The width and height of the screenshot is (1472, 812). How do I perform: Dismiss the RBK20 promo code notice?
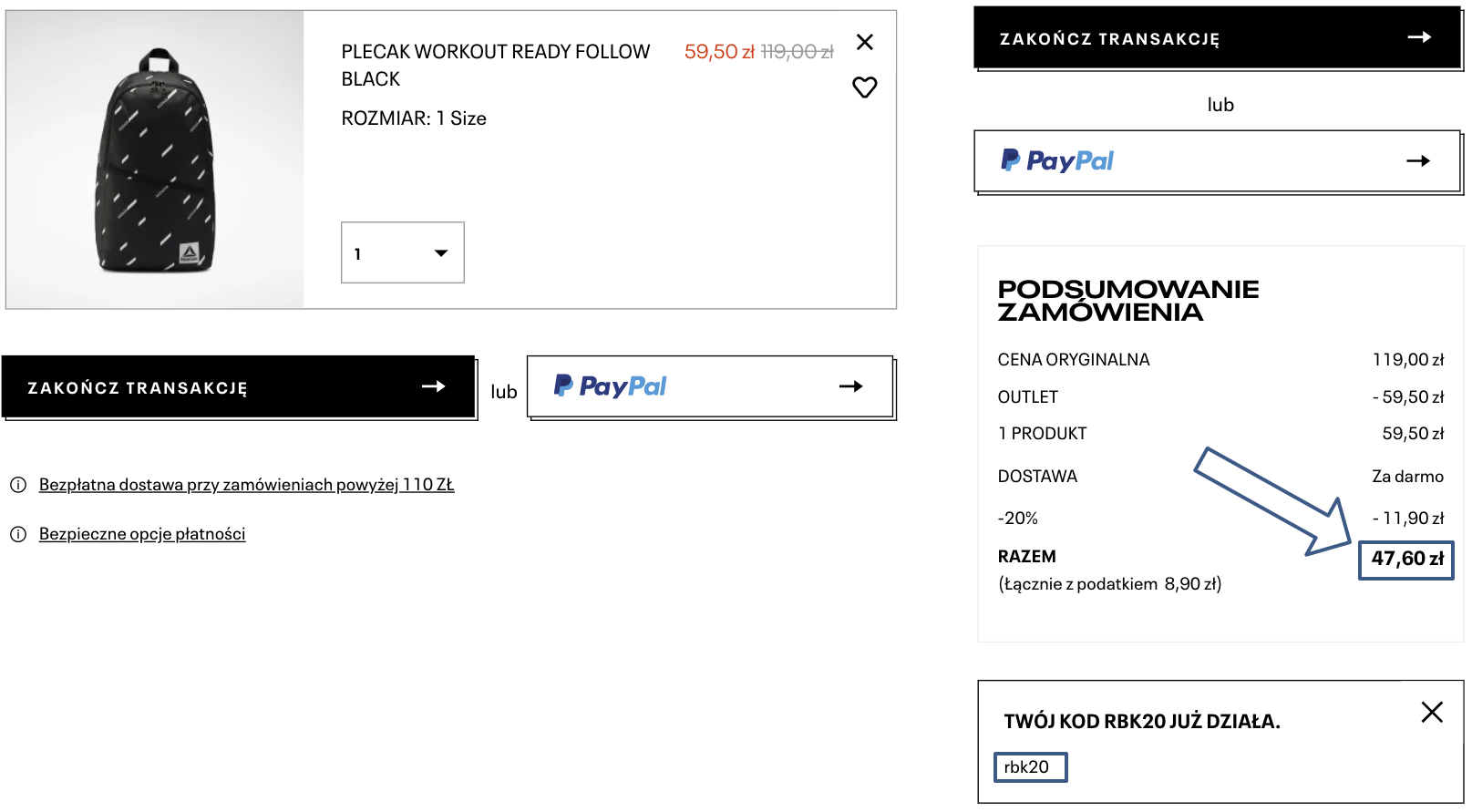click(x=1431, y=712)
